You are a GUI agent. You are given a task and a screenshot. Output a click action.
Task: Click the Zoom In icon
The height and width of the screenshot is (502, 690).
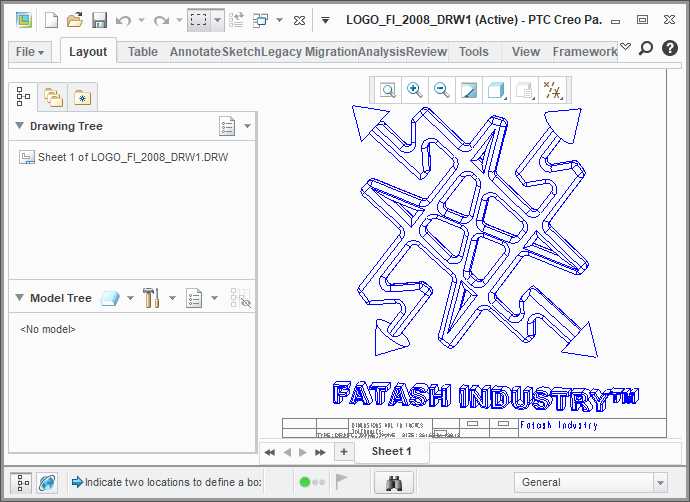tap(415, 90)
